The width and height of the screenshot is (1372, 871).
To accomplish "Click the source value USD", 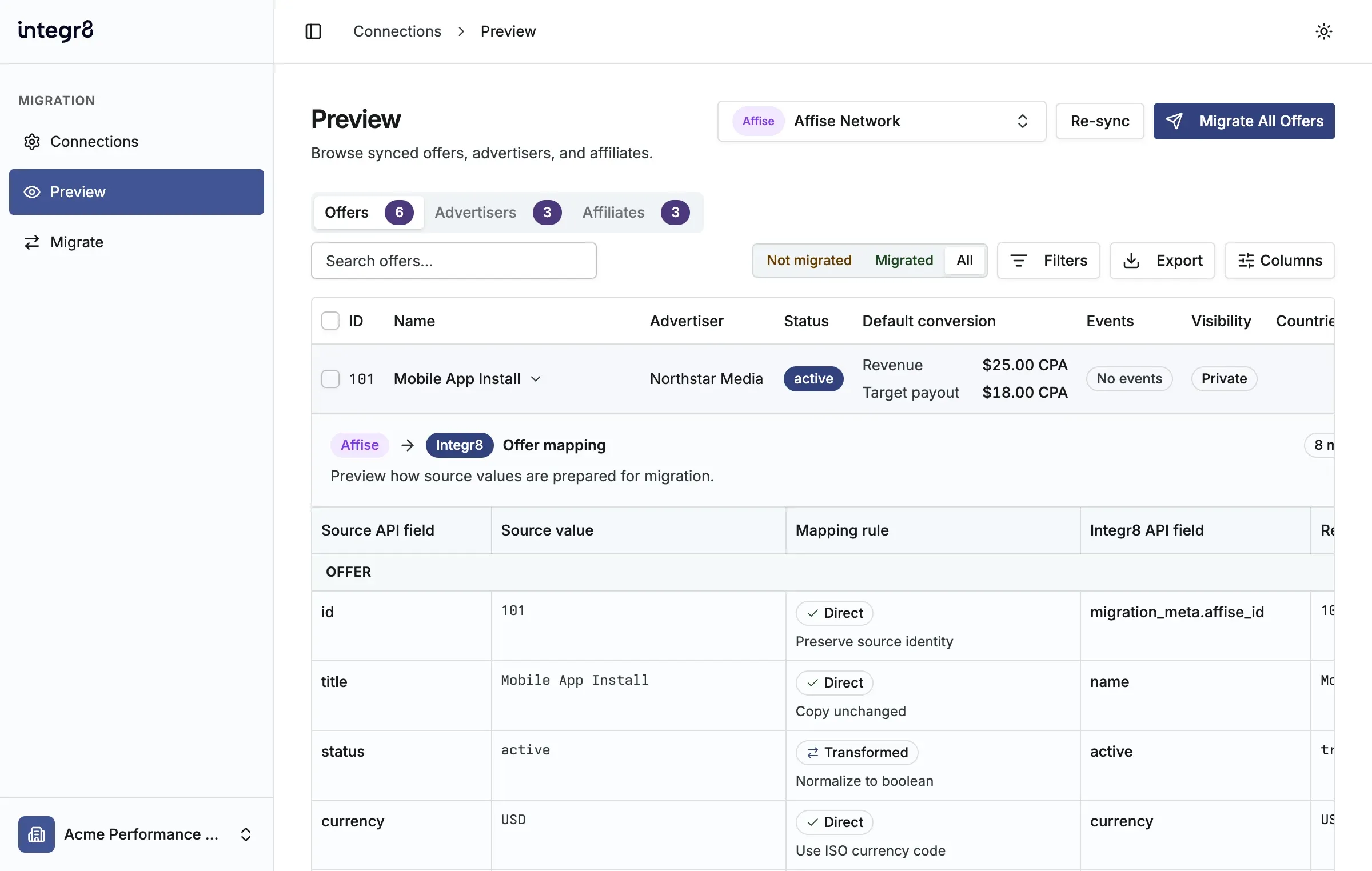I will 513,820.
